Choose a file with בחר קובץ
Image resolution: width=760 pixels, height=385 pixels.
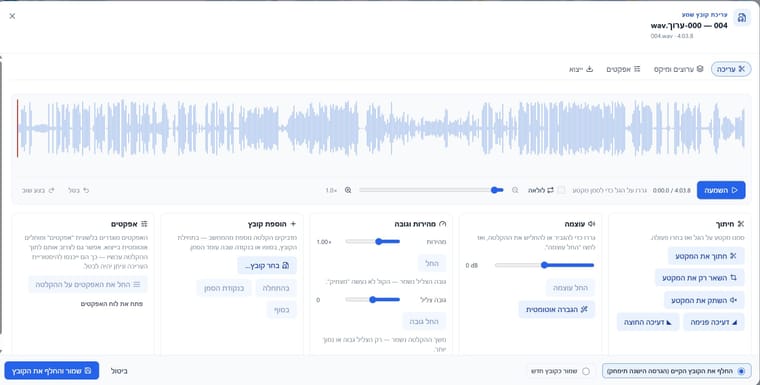pos(267,266)
